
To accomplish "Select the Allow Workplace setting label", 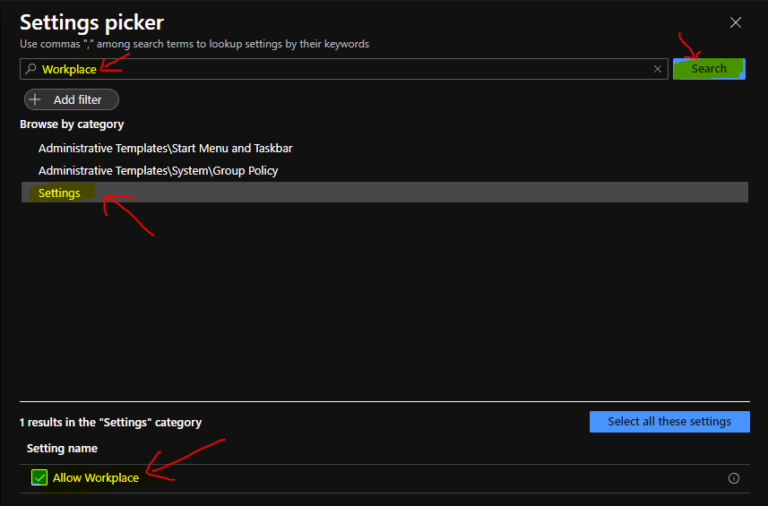I will [x=96, y=478].
